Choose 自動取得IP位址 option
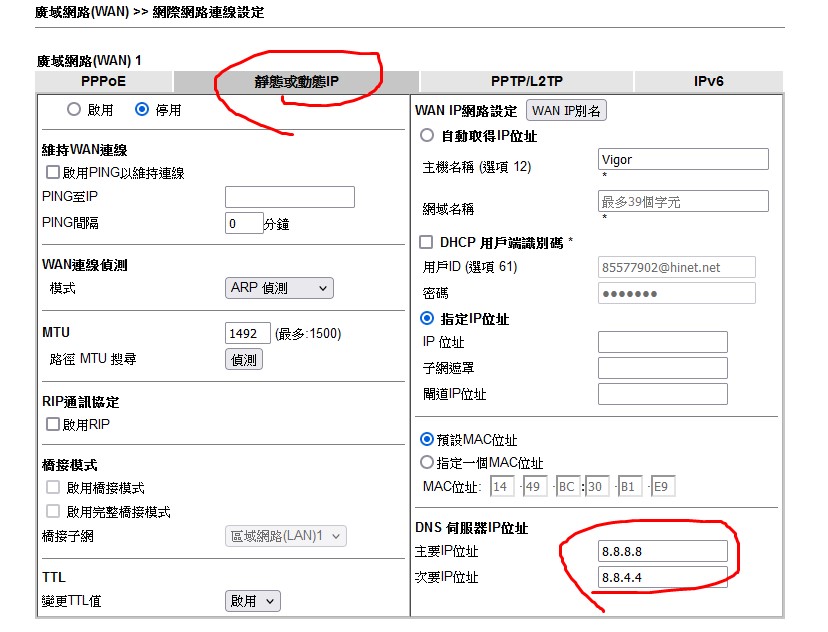This screenshot has width=828, height=632. pos(428,135)
